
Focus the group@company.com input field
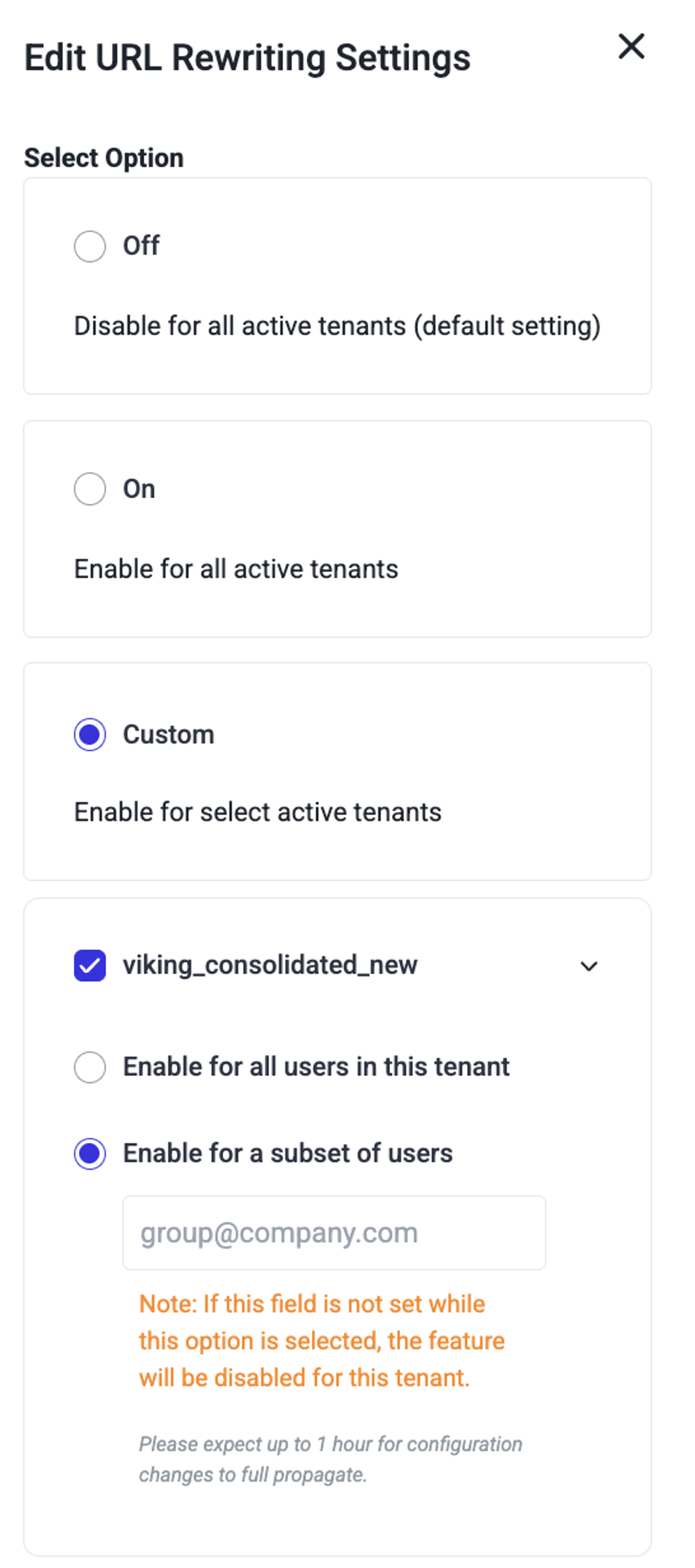[333, 1233]
